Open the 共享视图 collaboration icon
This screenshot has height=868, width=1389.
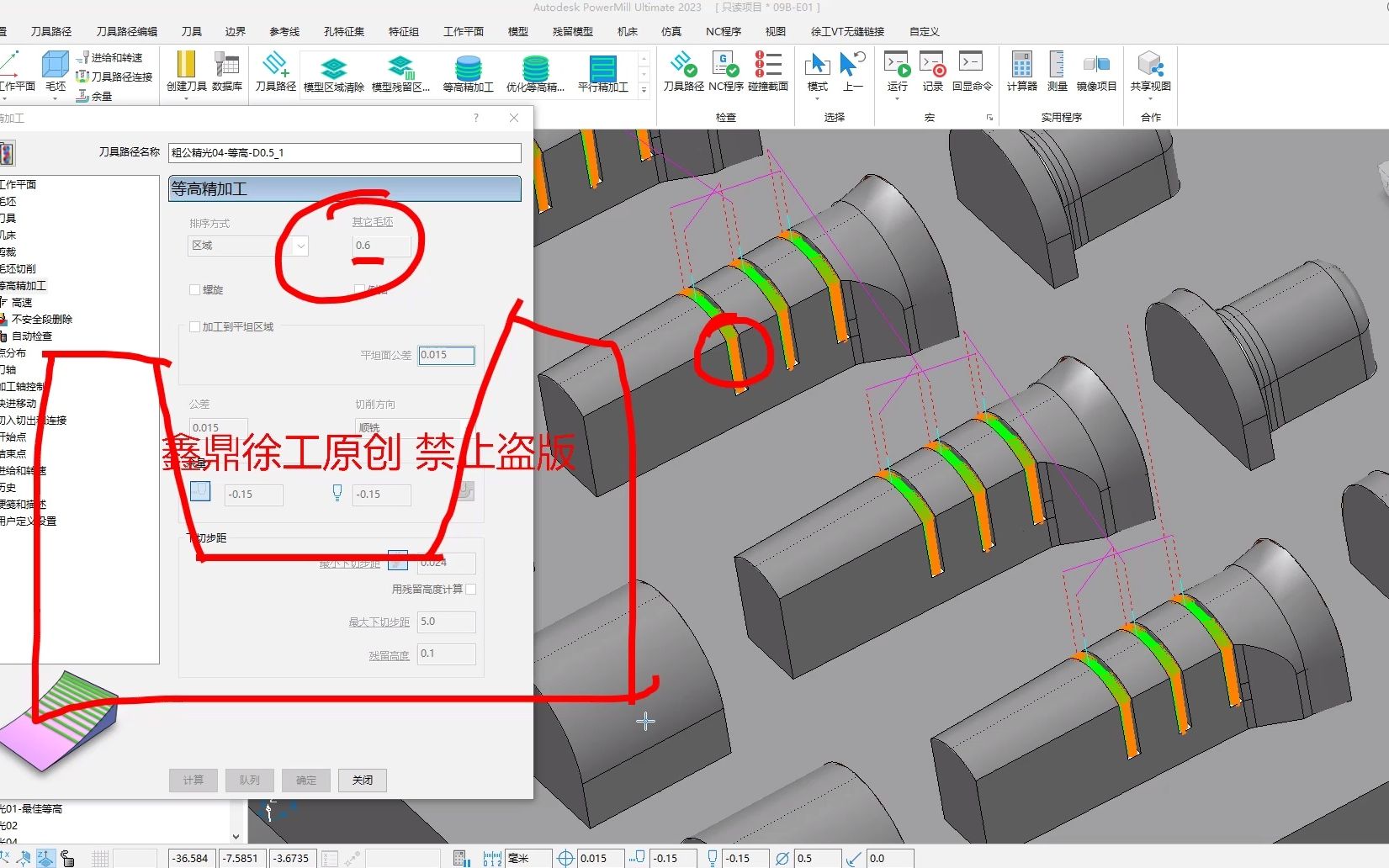click(1150, 71)
